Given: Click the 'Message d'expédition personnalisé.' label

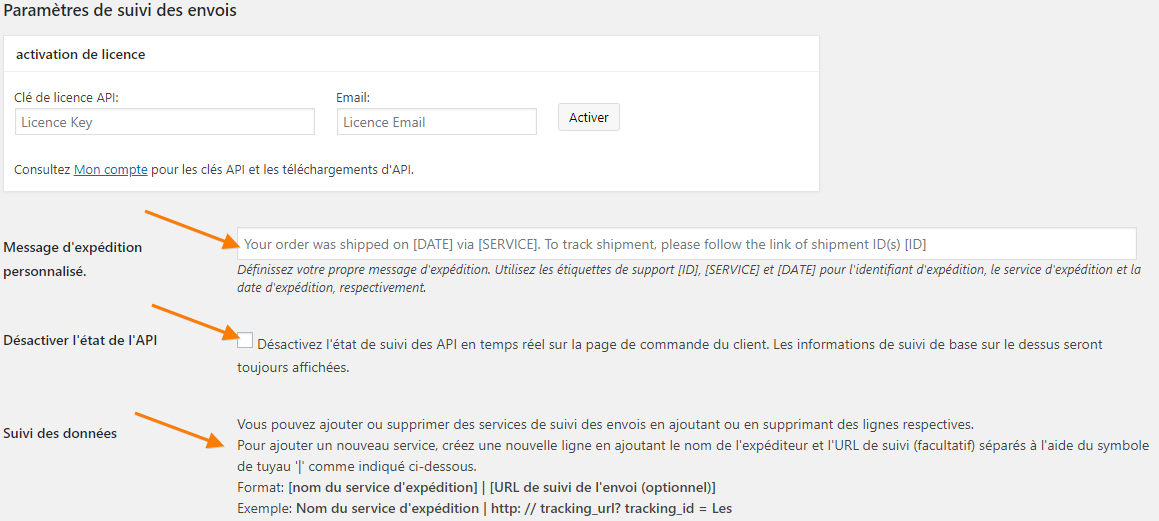Looking at the screenshot, I should [72, 259].
